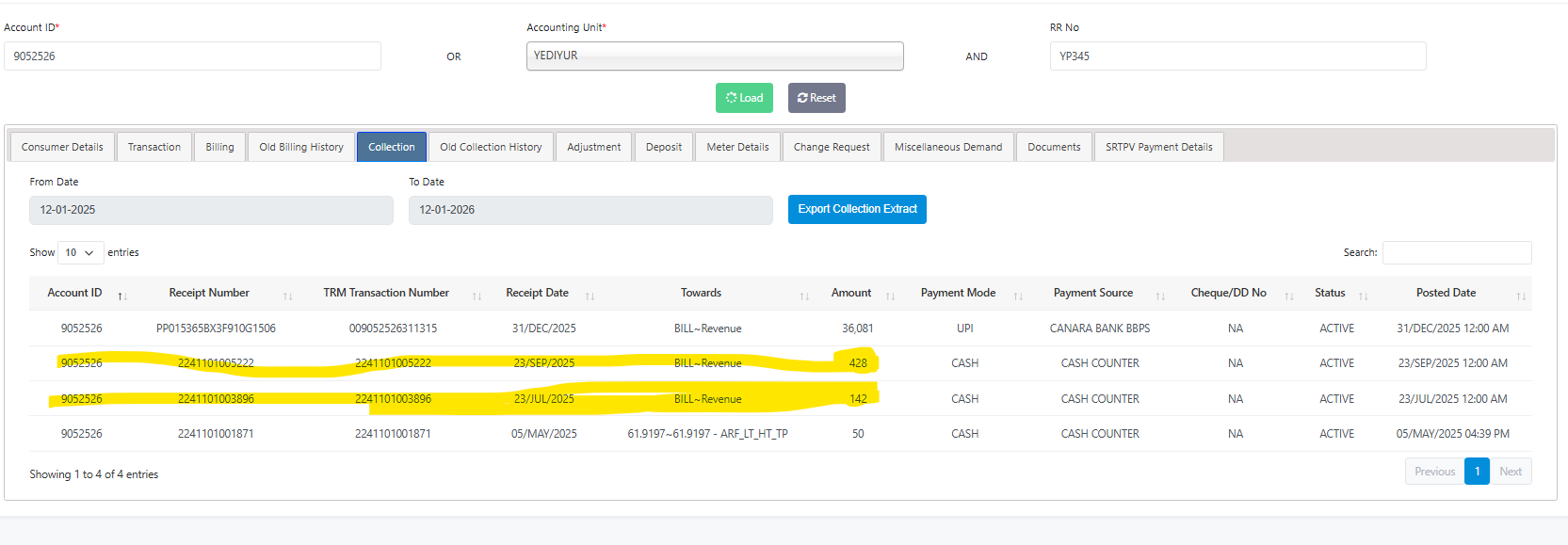The image size is (1568, 545).
Task: Sort by Posted Date arrow icon
Action: pyautogui.click(x=1520, y=297)
